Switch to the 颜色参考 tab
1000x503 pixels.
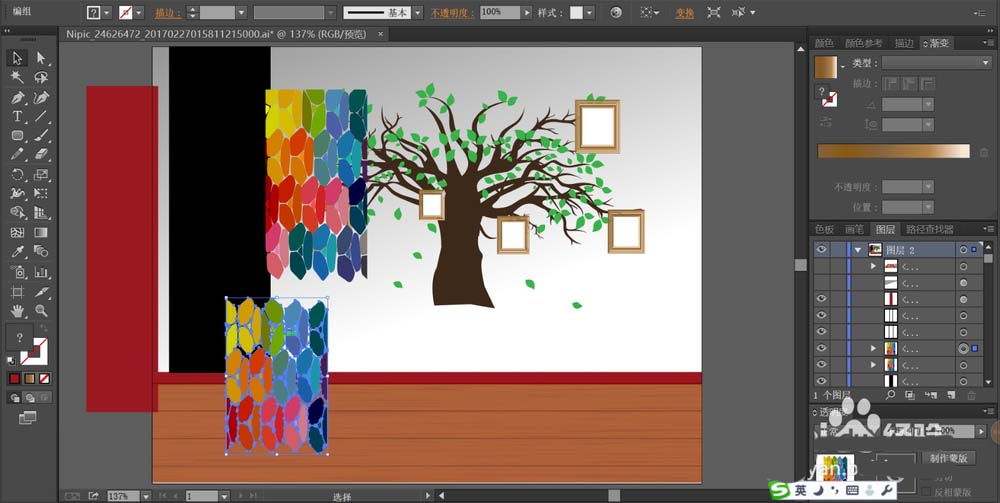(864, 43)
